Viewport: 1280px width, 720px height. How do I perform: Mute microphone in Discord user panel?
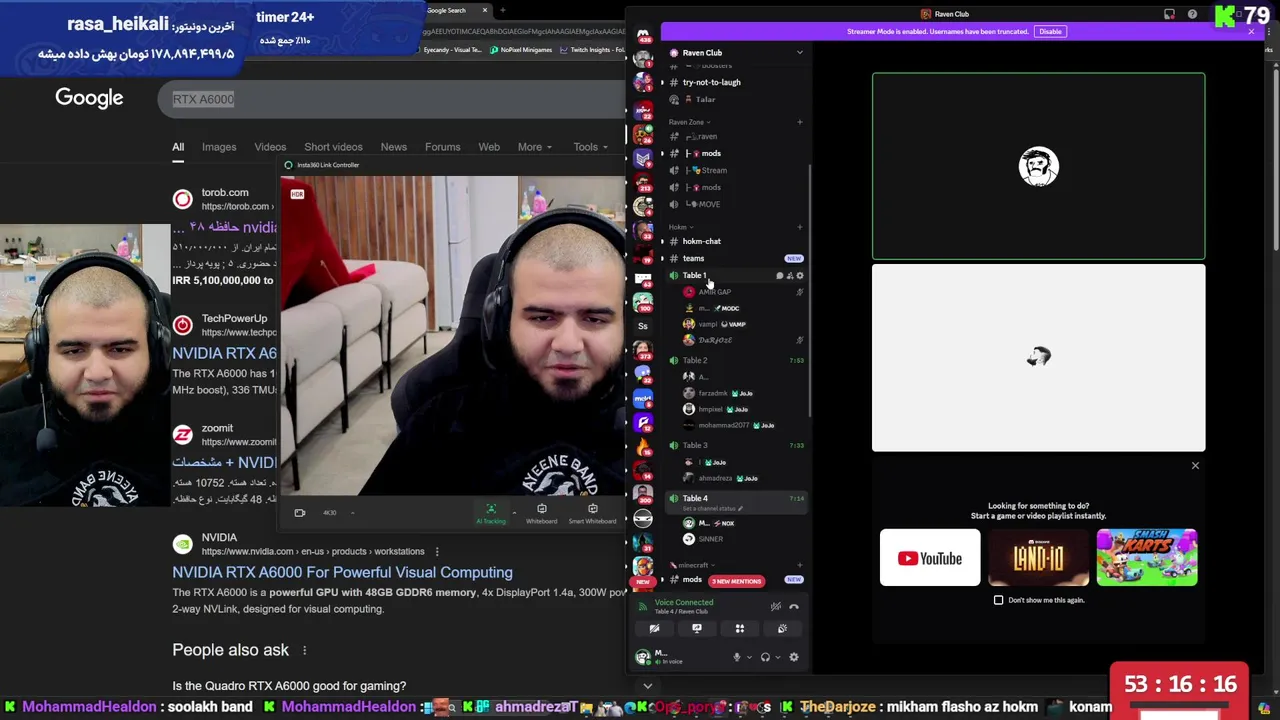[736, 658]
